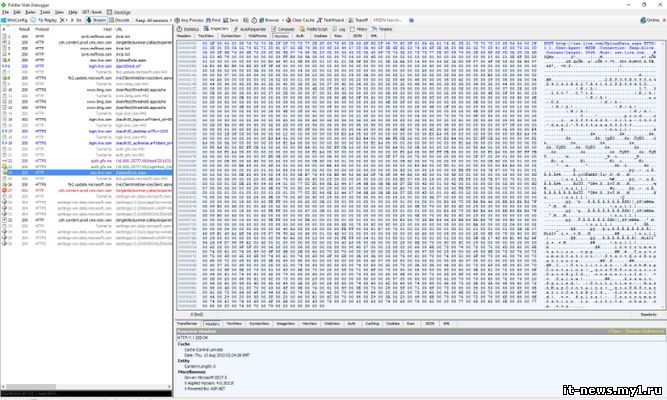The image size is (667, 400).
Task: Click the Save toolbar button
Action: coord(231,20)
